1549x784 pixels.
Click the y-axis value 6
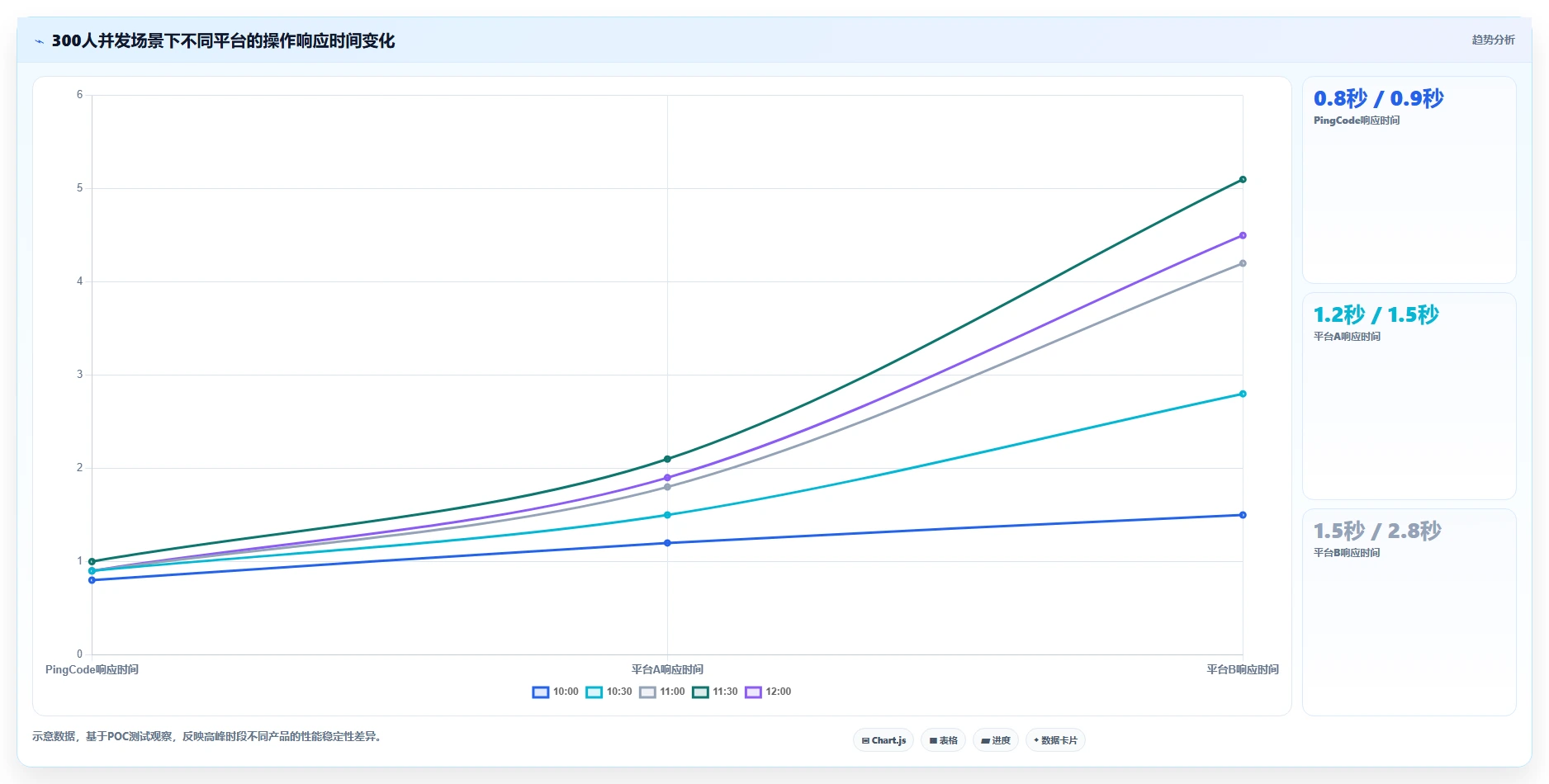point(80,95)
